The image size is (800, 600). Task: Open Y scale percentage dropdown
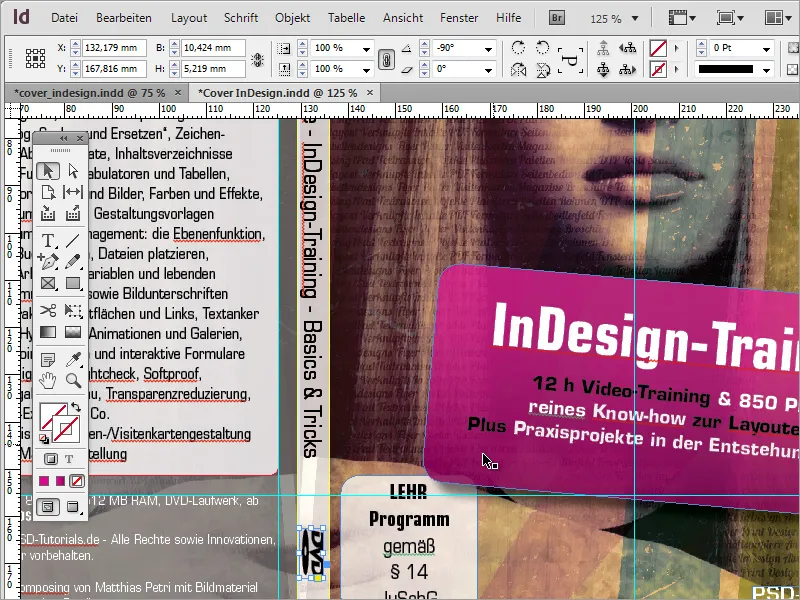tap(366, 69)
